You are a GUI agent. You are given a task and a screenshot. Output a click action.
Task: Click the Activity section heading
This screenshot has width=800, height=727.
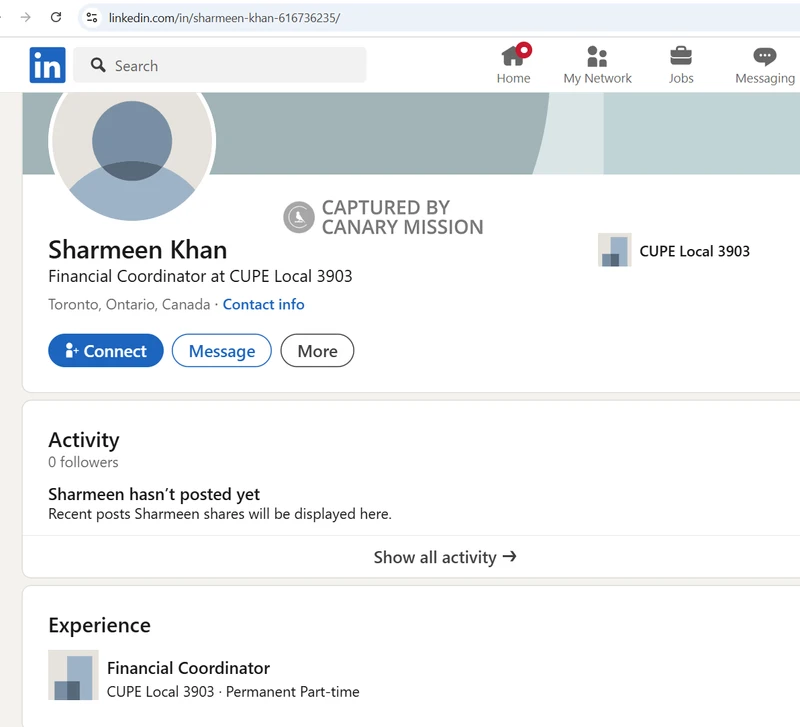pos(84,440)
